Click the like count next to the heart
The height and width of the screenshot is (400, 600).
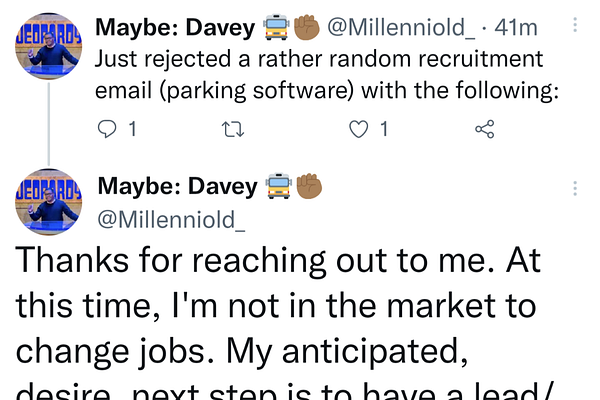pyautogui.click(x=384, y=129)
